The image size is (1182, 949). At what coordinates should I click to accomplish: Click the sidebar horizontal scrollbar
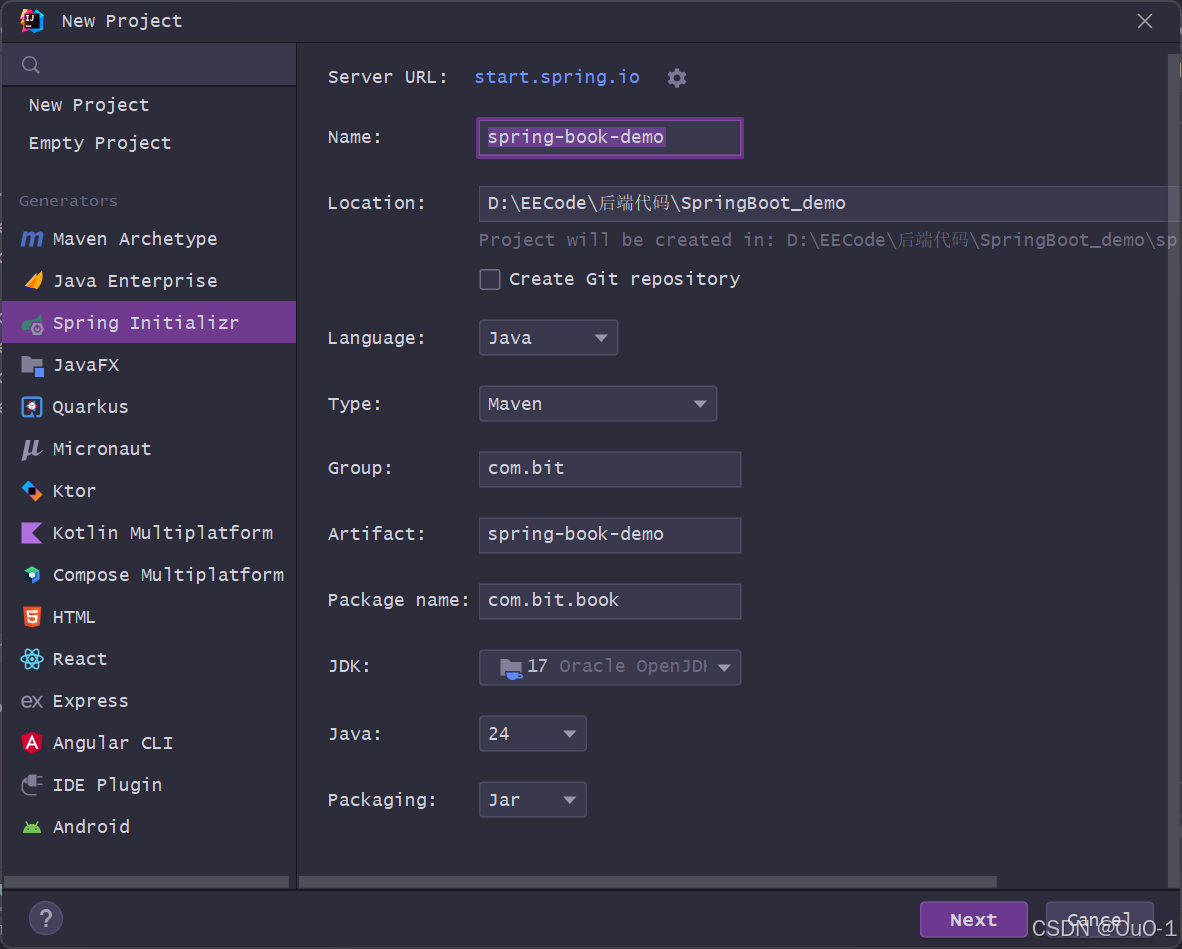146,882
